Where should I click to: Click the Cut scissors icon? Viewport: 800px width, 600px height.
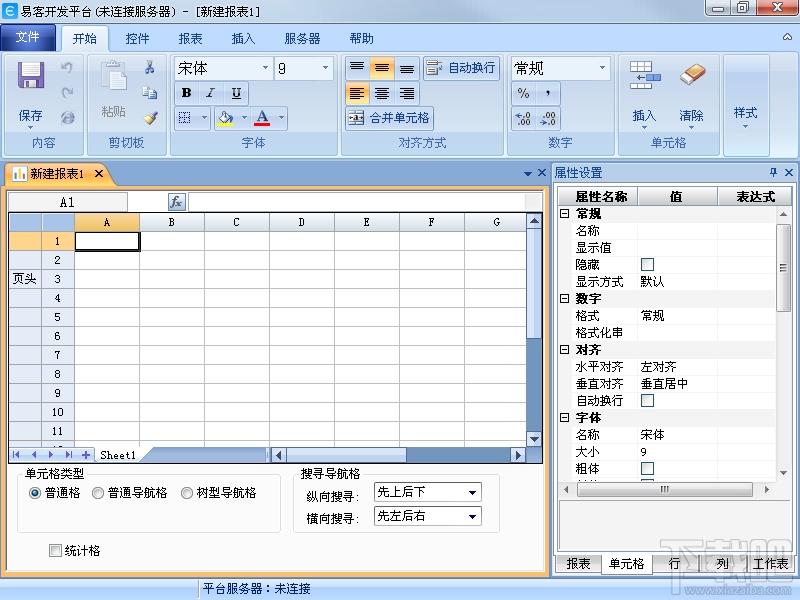click(x=149, y=67)
